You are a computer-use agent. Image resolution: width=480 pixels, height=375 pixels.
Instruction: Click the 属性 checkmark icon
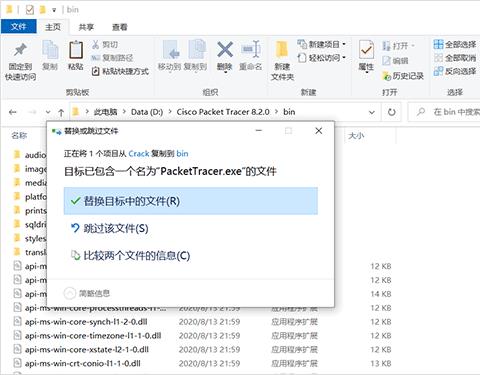[366, 50]
